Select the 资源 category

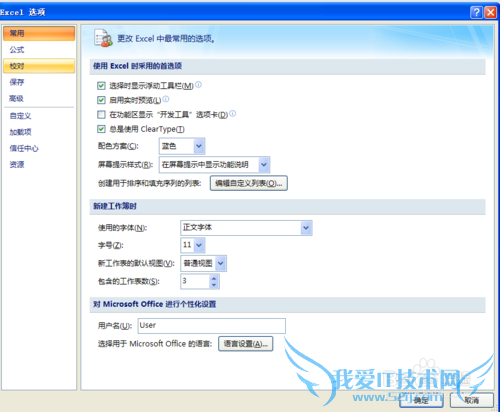pos(39,164)
